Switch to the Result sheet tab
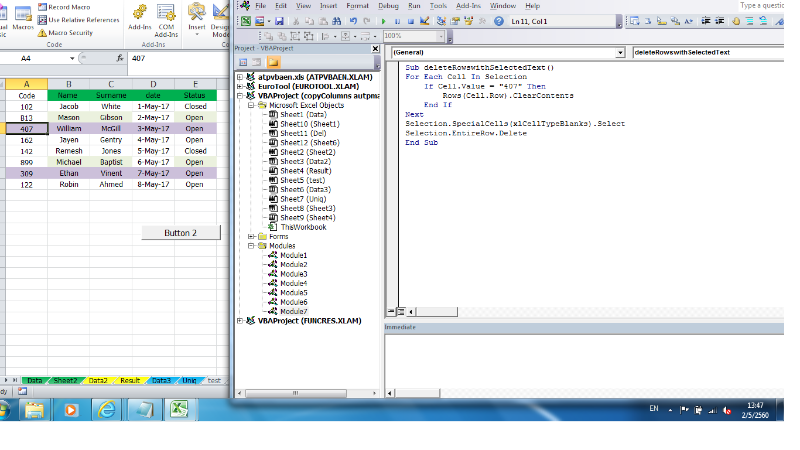This screenshot has width=800, height=450. [130, 381]
